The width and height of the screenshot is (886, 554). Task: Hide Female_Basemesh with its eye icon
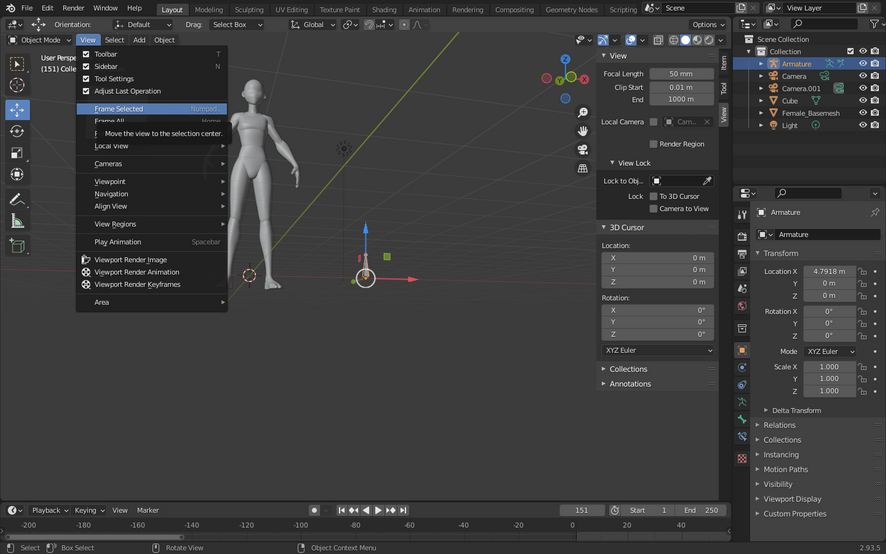(x=863, y=113)
